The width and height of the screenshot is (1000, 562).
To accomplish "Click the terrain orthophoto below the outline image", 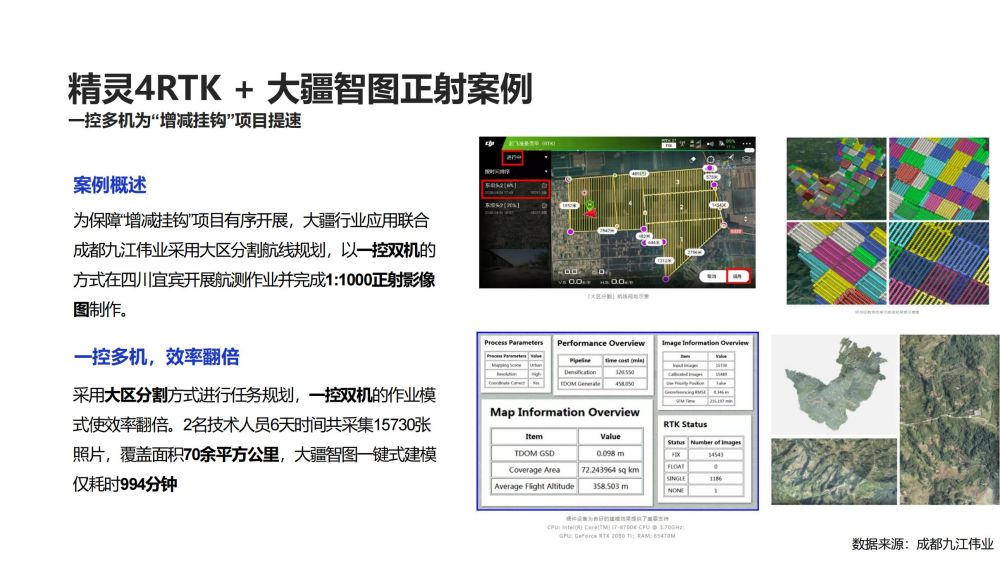I will tap(834, 471).
